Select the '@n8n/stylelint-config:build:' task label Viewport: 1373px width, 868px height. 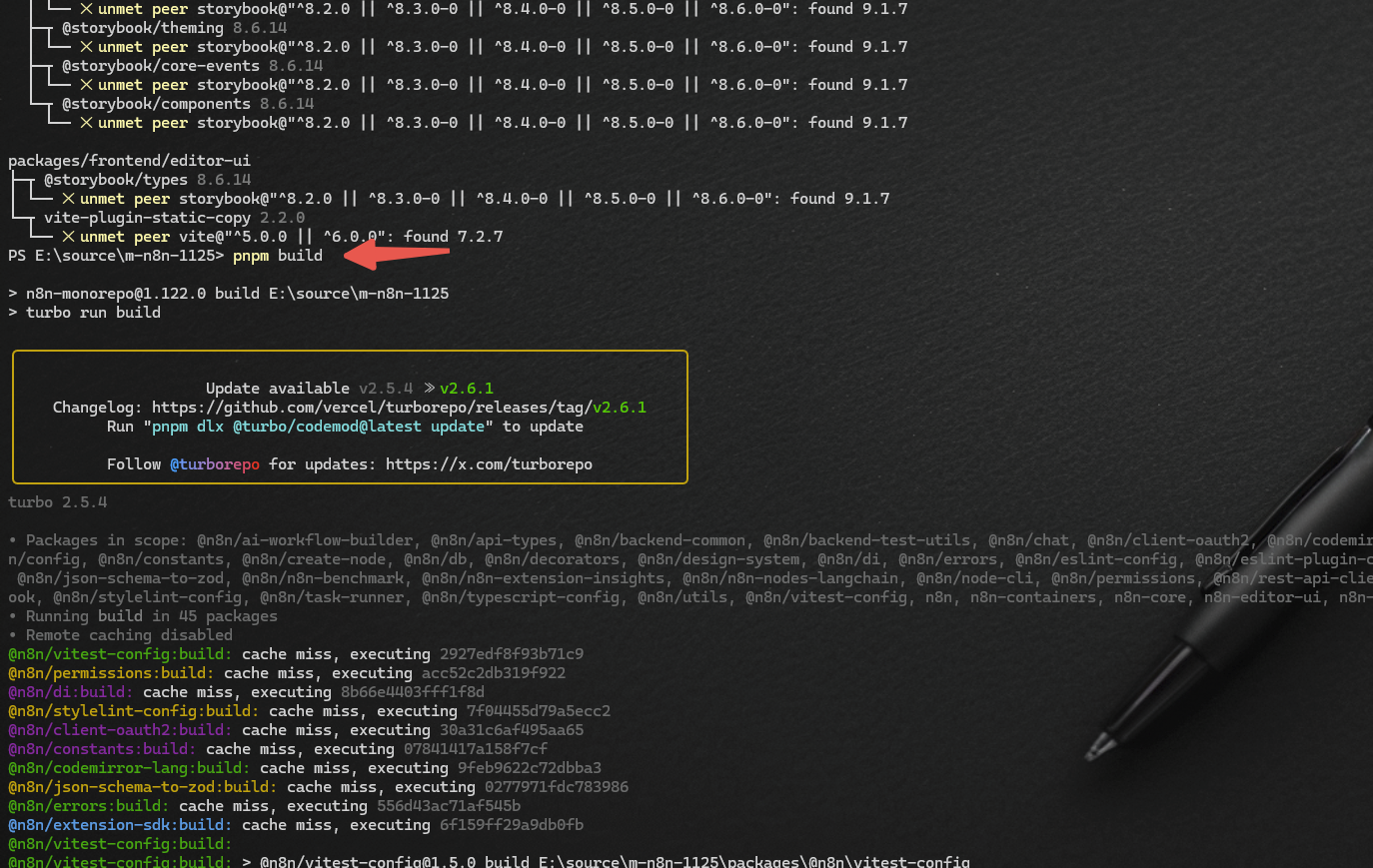point(134,711)
